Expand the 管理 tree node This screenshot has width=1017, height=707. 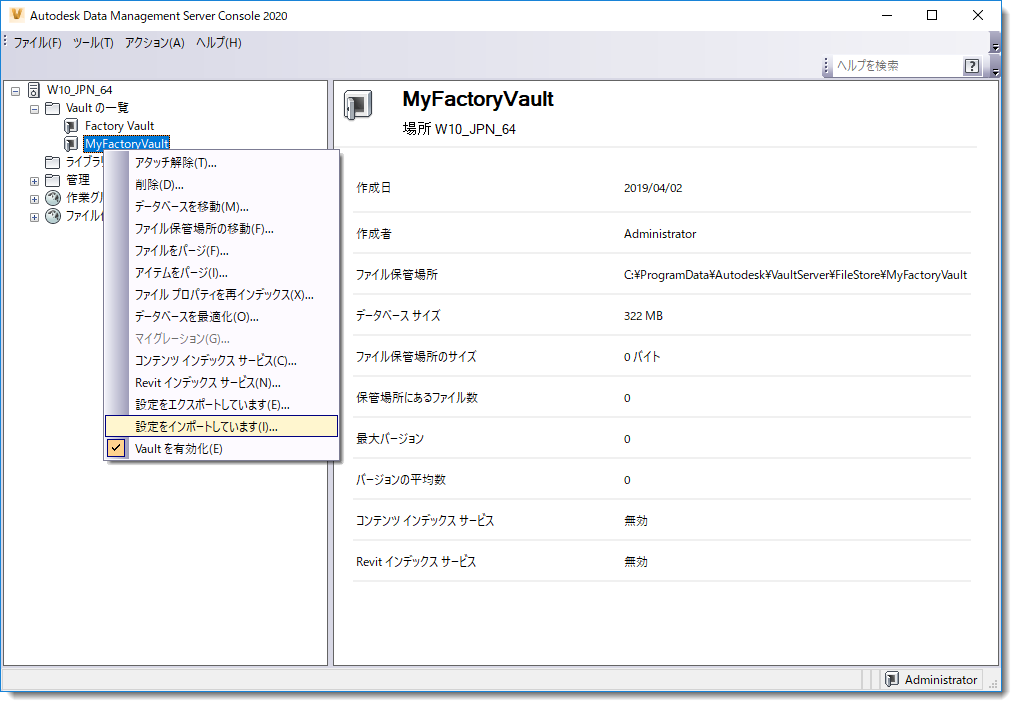pos(33,180)
